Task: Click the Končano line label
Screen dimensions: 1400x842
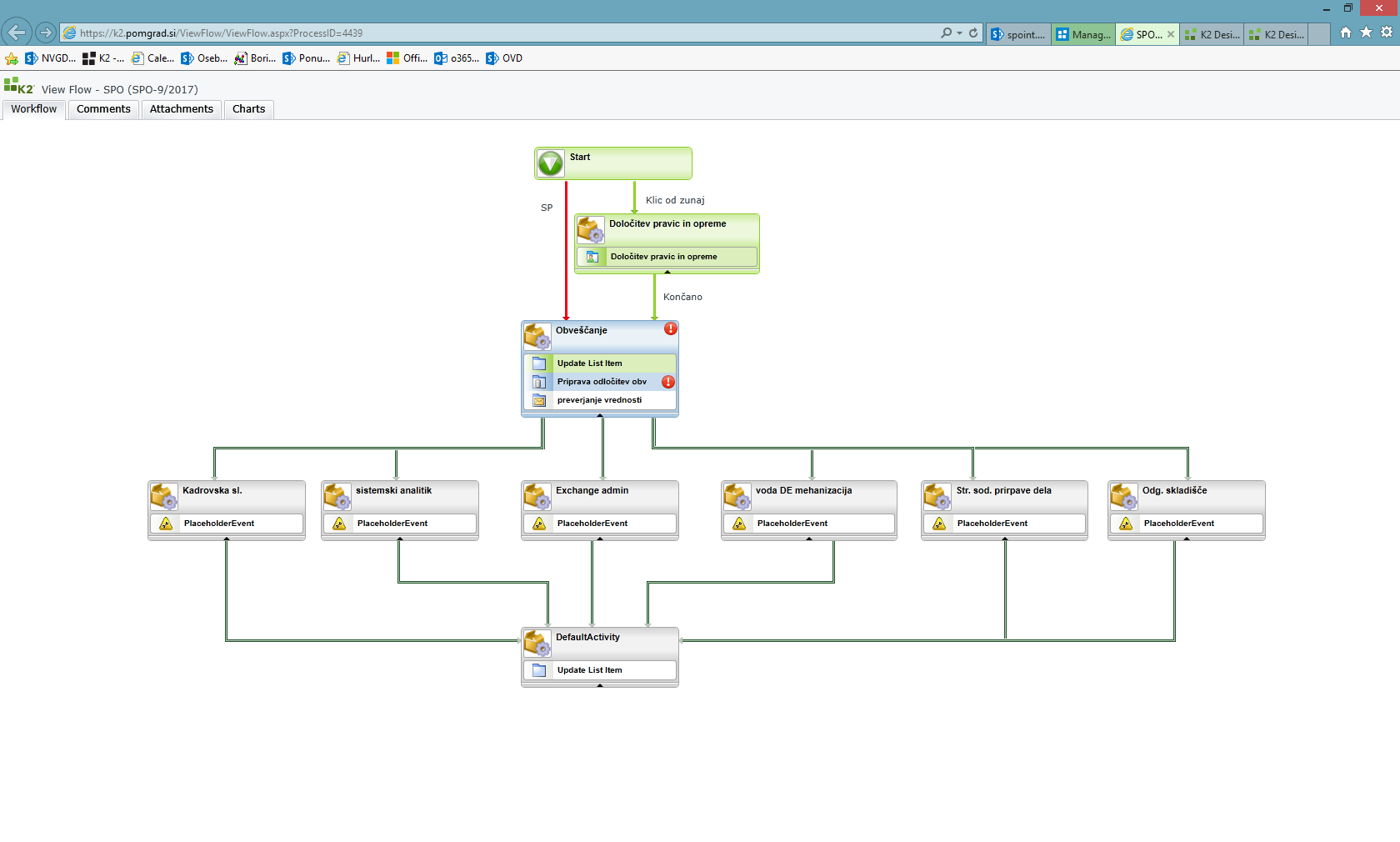Action: [x=682, y=297]
